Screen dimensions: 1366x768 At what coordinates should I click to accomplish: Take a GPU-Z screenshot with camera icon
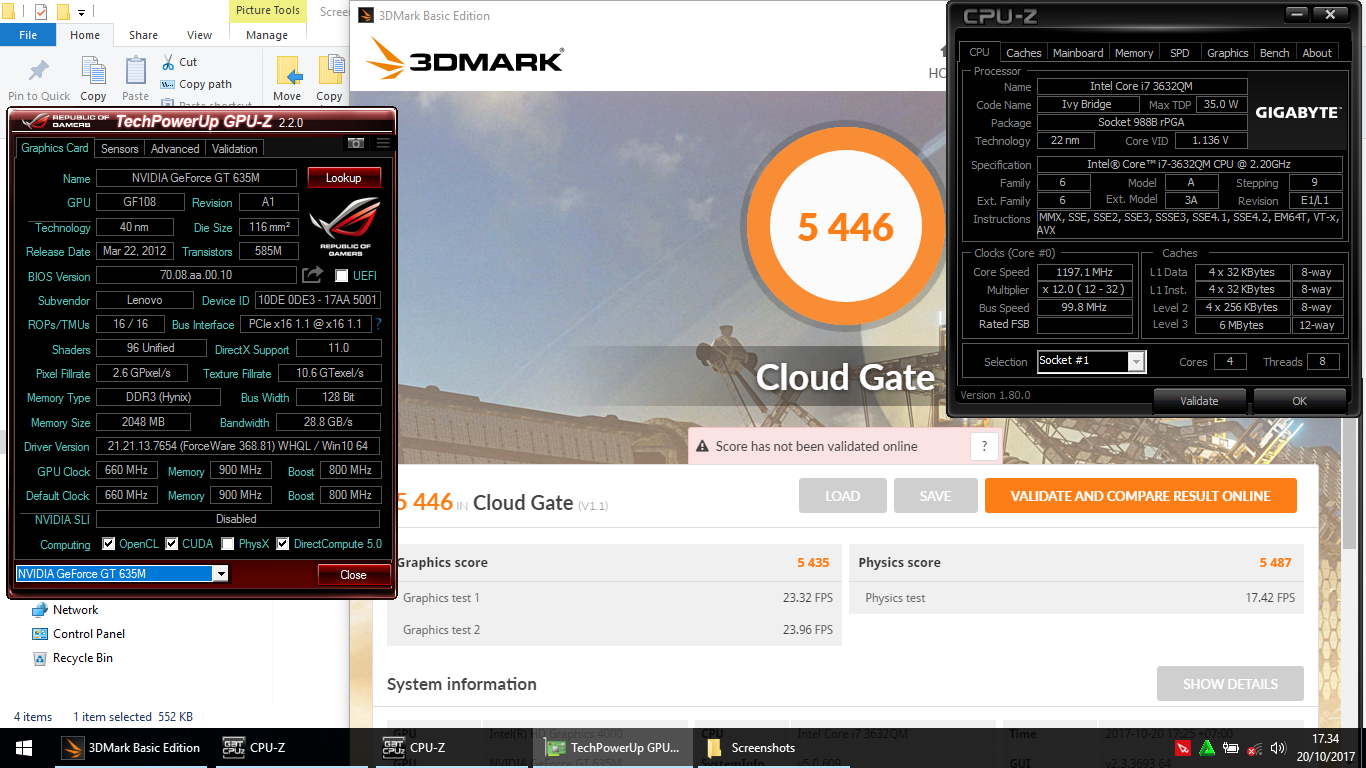355,143
